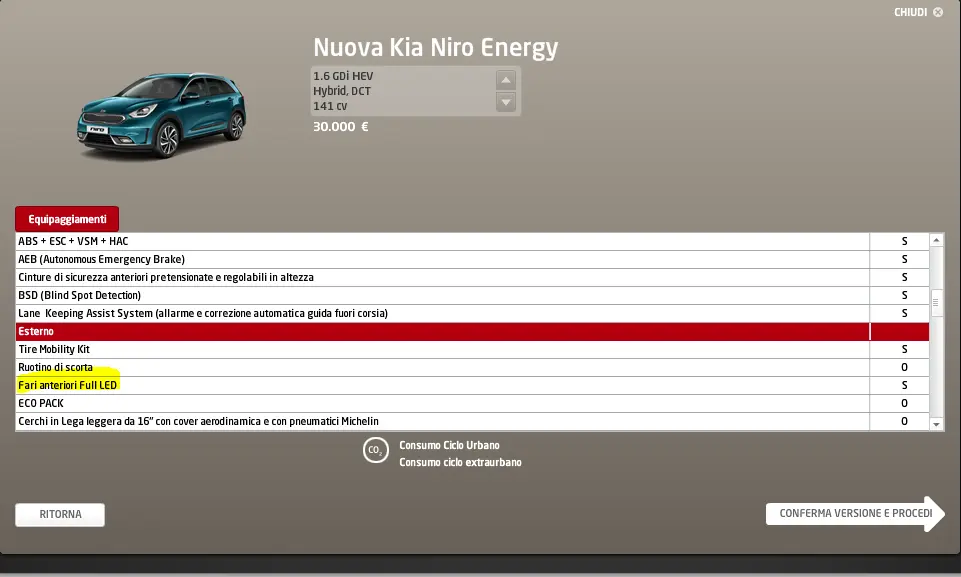
Task: Click the S value for Lane Keeping Assist System
Action: [x=904, y=313]
